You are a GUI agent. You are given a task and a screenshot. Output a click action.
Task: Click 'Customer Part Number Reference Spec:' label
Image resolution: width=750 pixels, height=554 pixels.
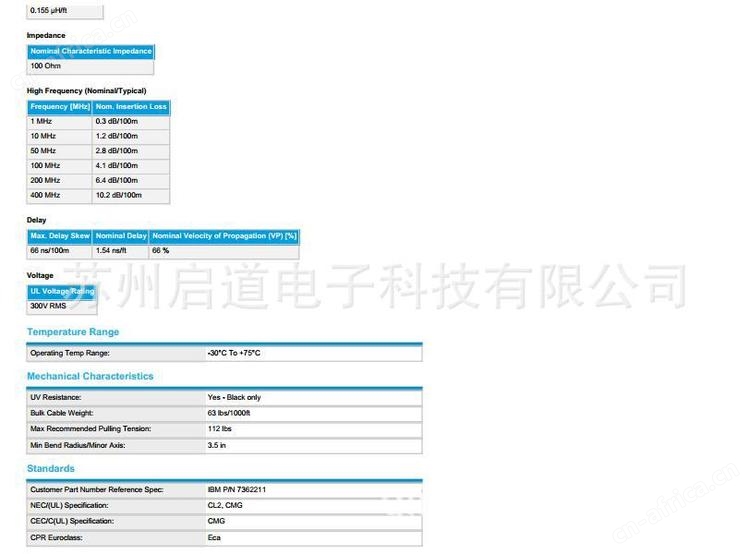[97, 490]
